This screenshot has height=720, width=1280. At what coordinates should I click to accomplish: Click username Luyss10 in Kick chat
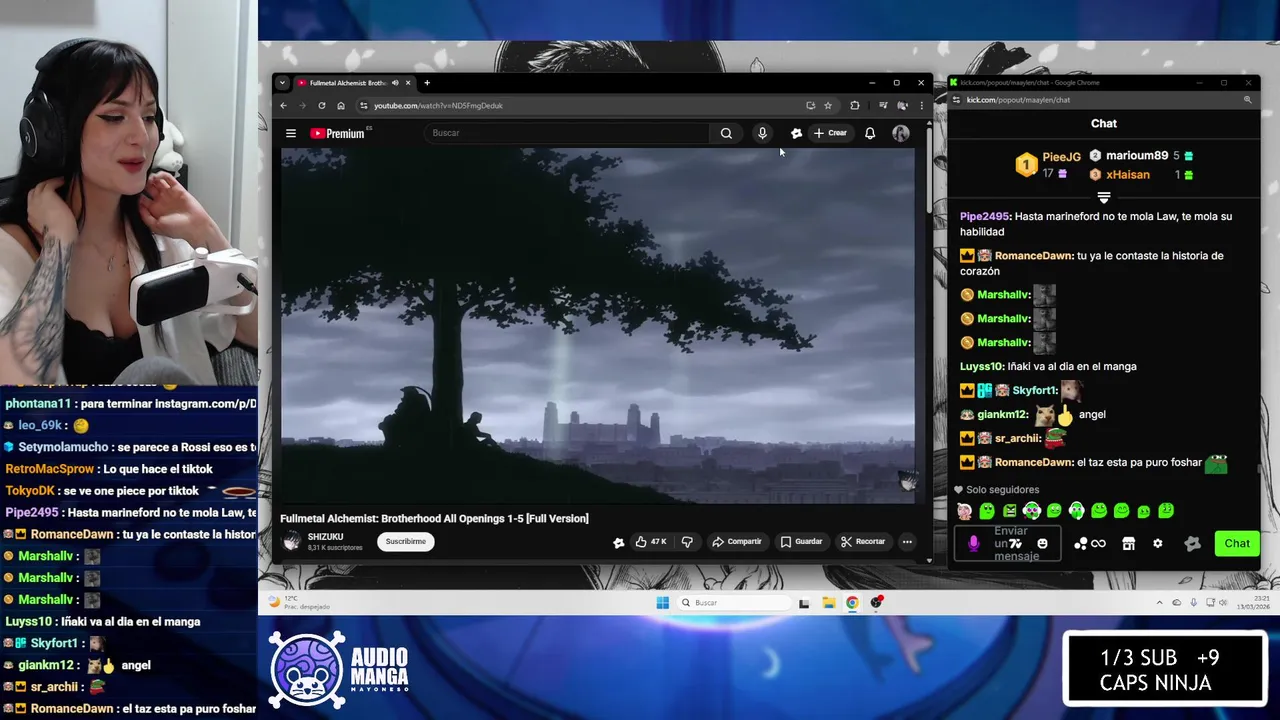click(x=981, y=366)
